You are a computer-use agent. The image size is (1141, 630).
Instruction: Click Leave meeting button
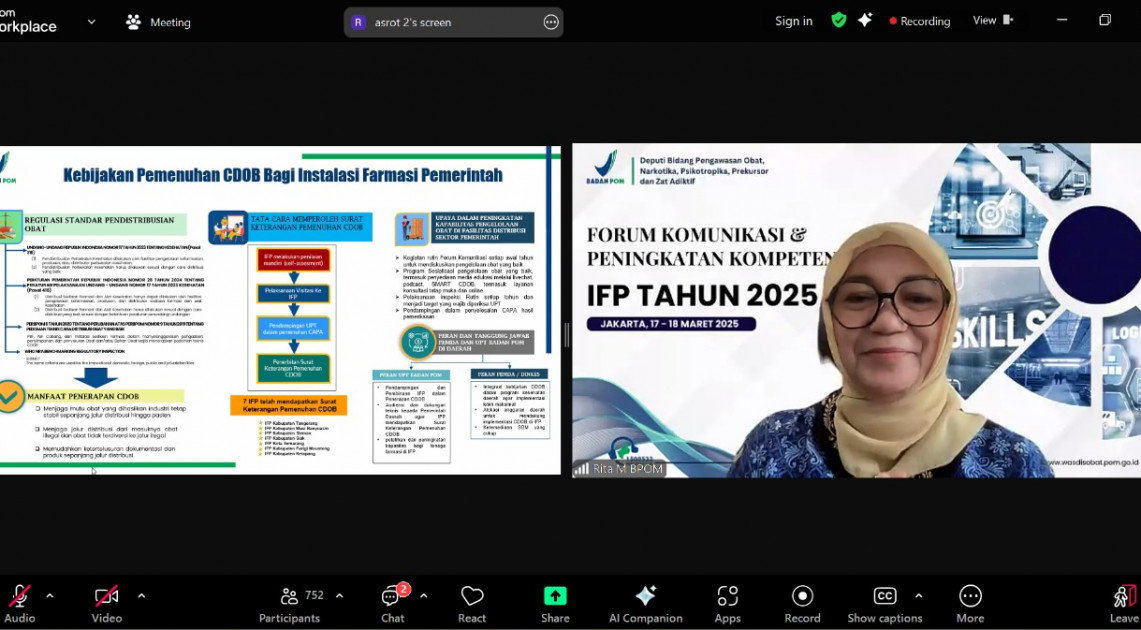(1124, 602)
